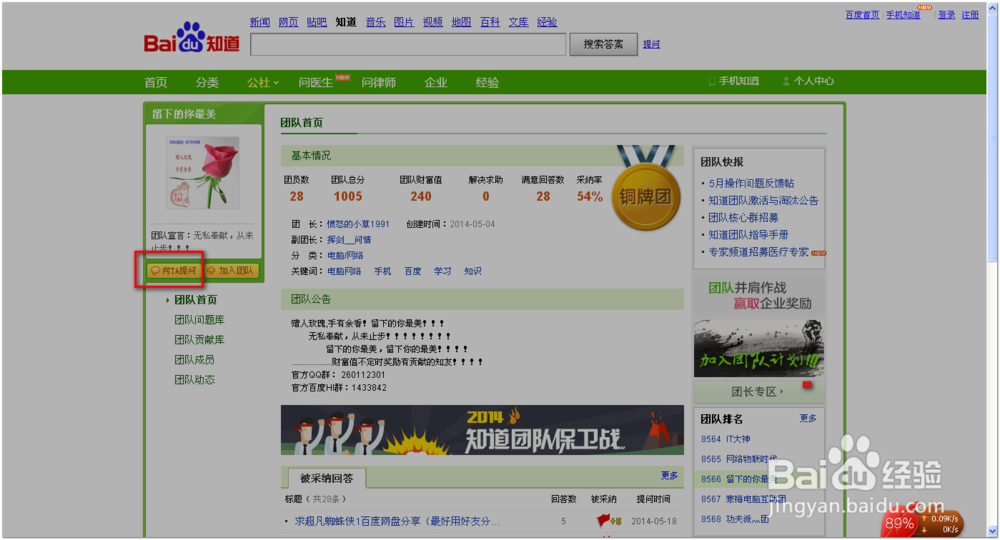Viewport: 1000px width, 540px height.
Task: Open the 视频 search tab
Action: pos(432,22)
